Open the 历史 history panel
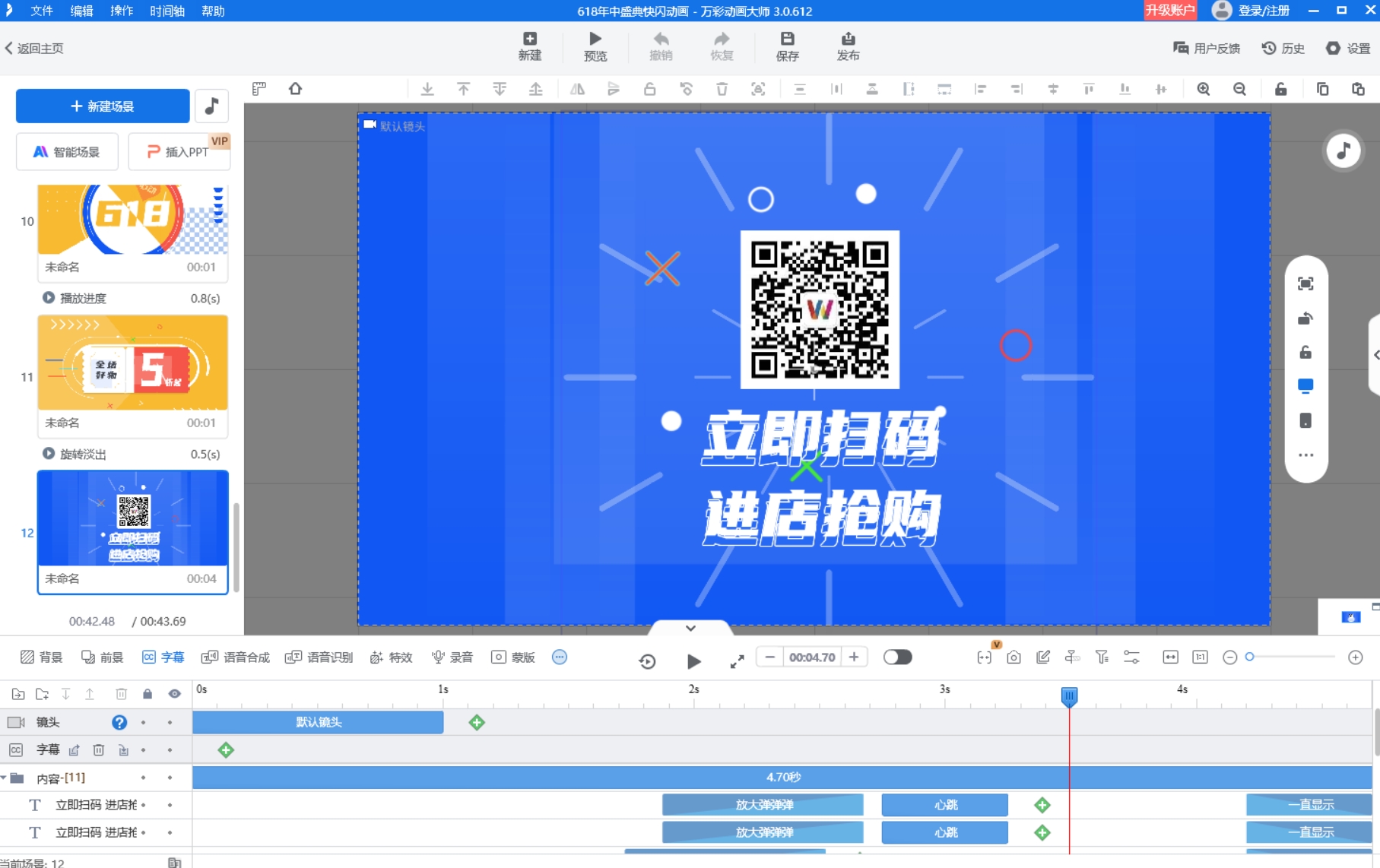The width and height of the screenshot is (1380, 868). coord(1283,48)
